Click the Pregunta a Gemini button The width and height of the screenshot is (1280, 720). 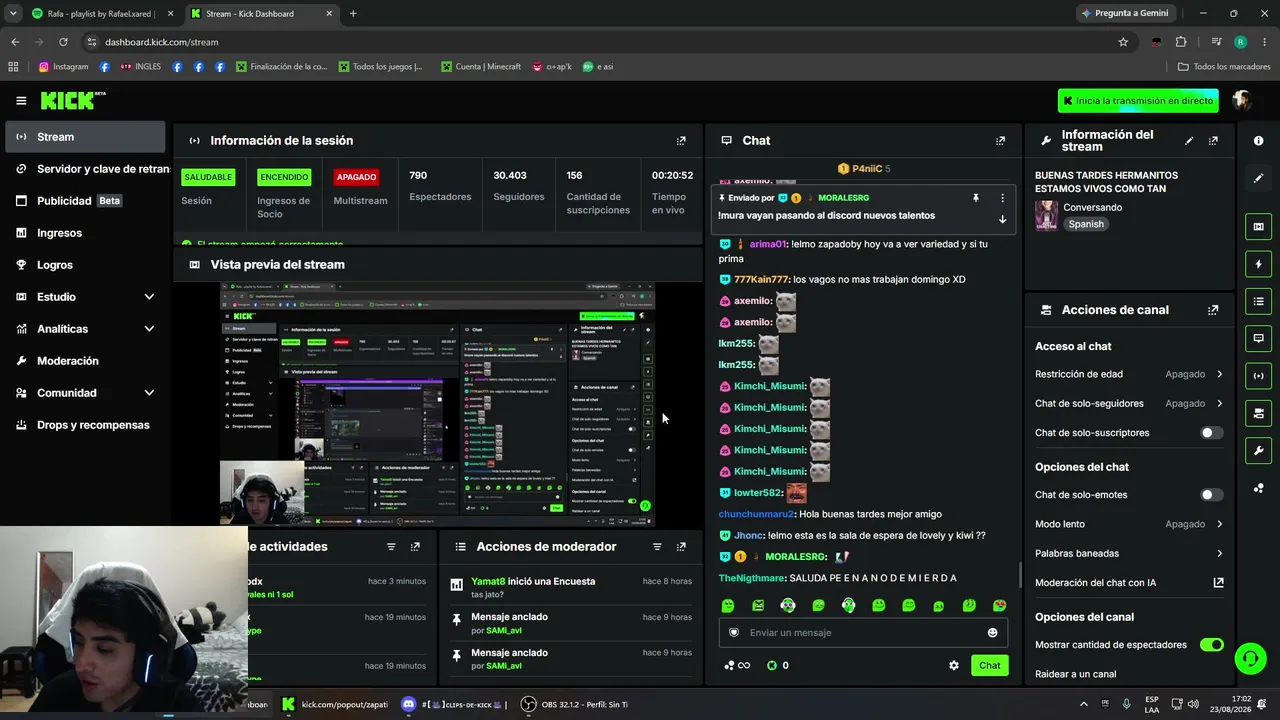[x=1125, y=14]
